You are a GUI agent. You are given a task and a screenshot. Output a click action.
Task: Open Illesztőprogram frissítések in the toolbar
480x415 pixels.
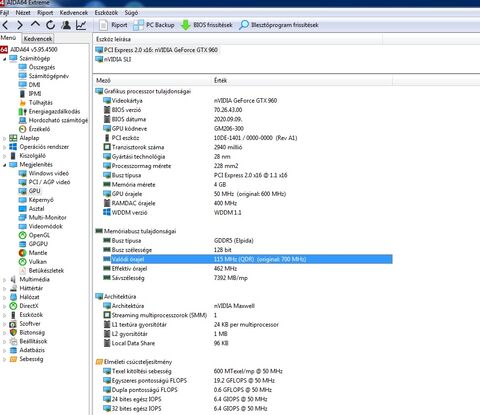(x=279, y=25)
